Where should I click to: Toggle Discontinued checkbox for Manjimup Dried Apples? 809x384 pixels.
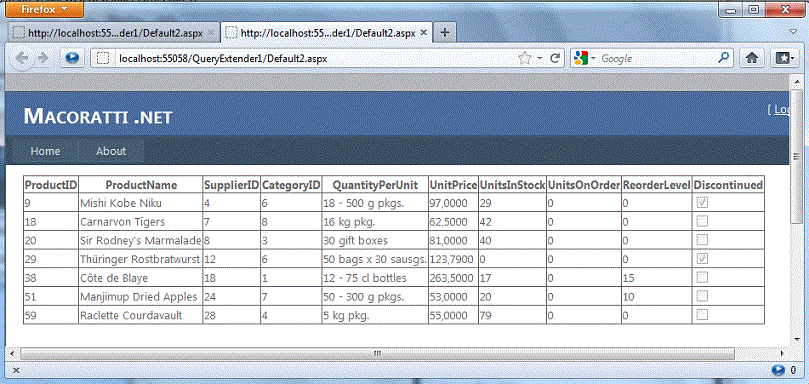(702, 296)
